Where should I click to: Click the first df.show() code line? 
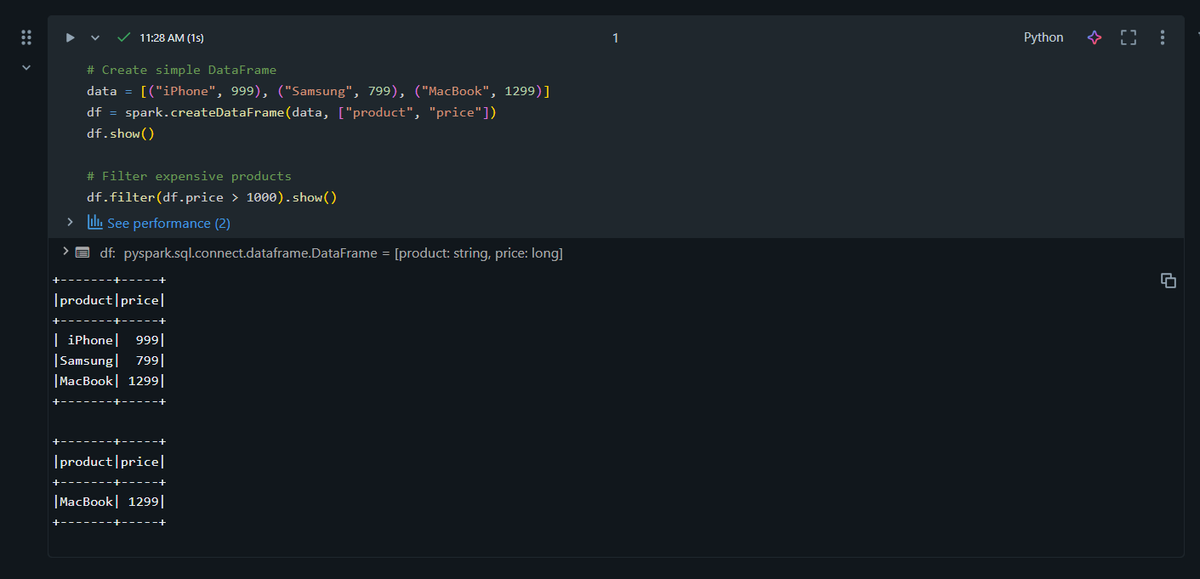click(x=120, y=133)
